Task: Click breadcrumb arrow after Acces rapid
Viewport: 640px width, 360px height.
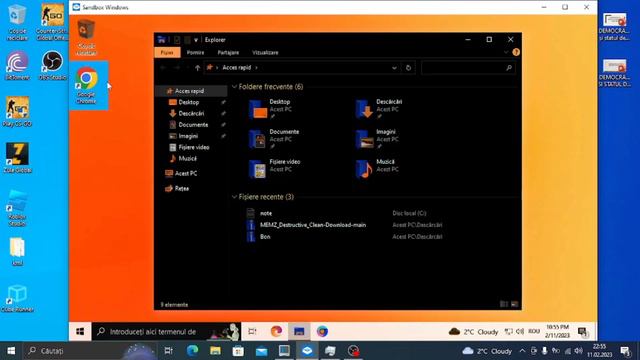Action: point(256,68)
